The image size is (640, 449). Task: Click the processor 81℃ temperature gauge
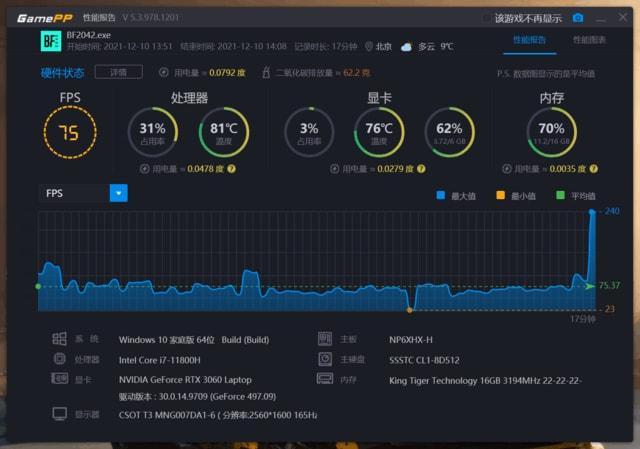tap(224, 132)
